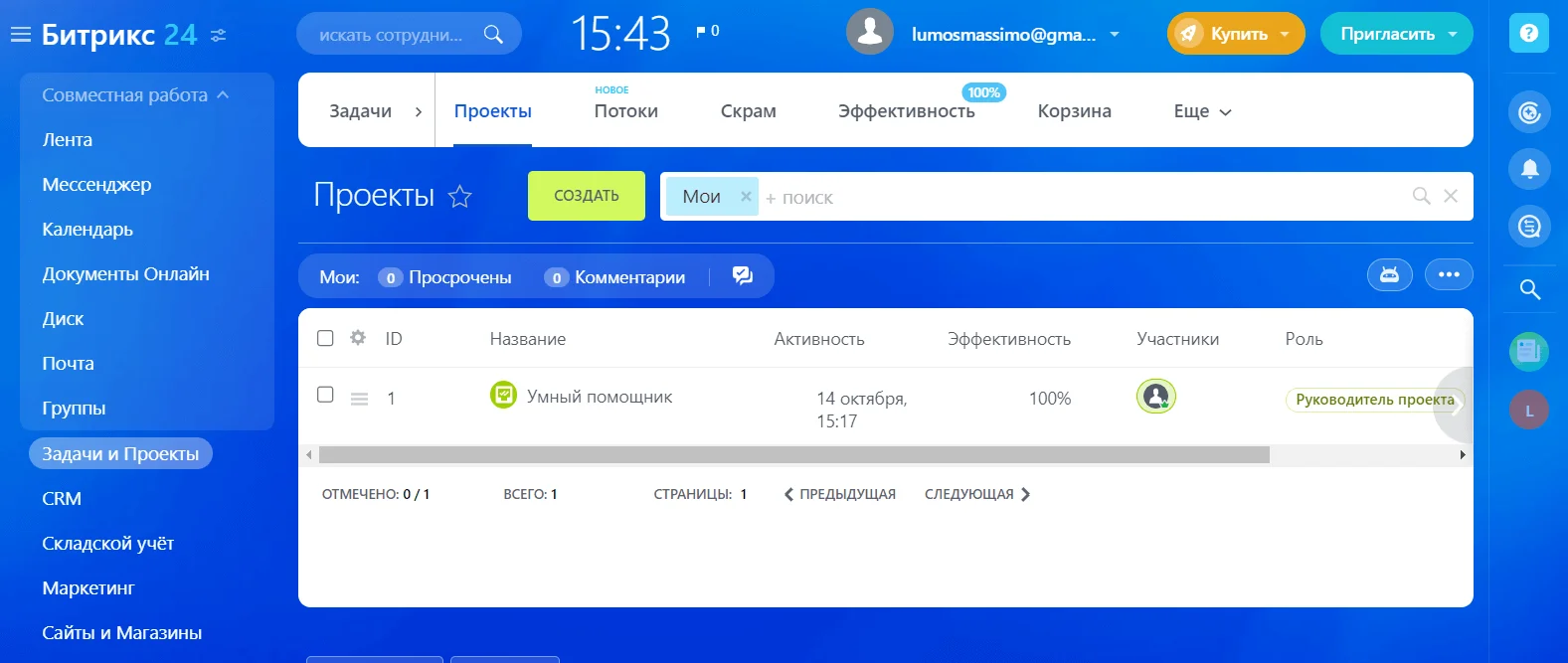Open the robot automation button
1568x663 pixels.
(x=1390, y=274)
